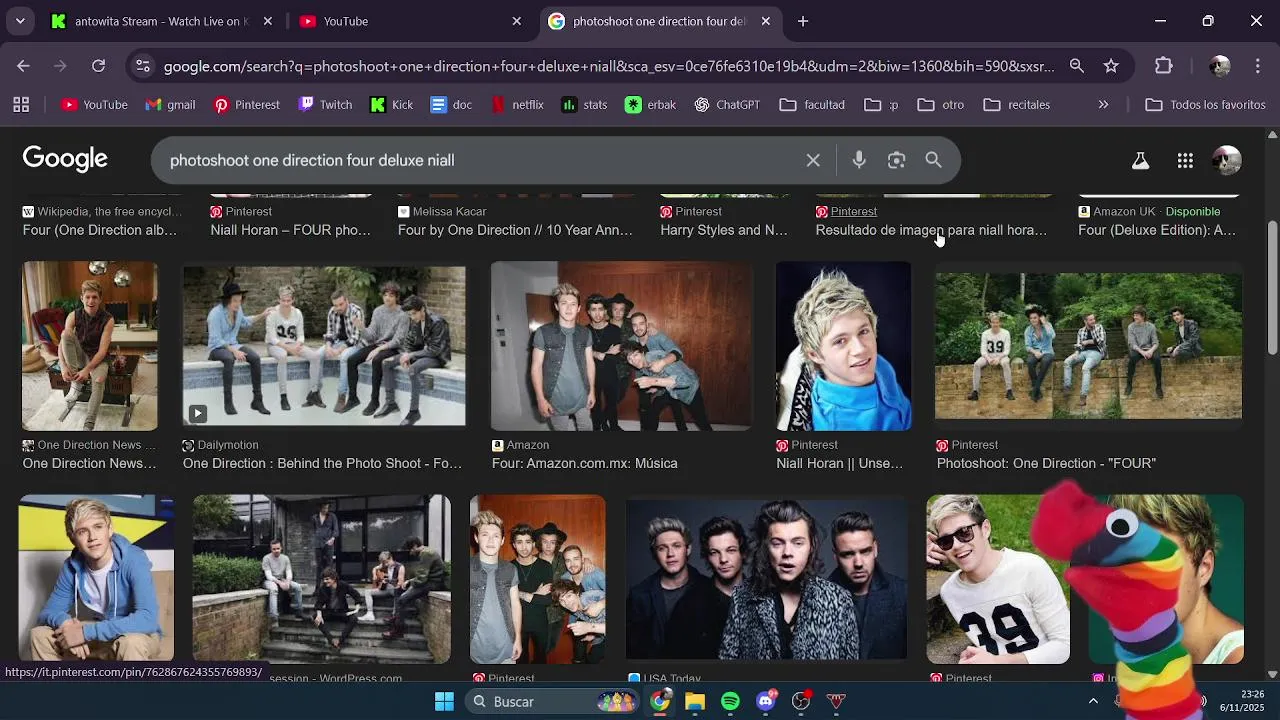Open Google account avatar
The width and height of the screenshot is (1280, 720).
pyautogui.click(x=1226, y=160)
